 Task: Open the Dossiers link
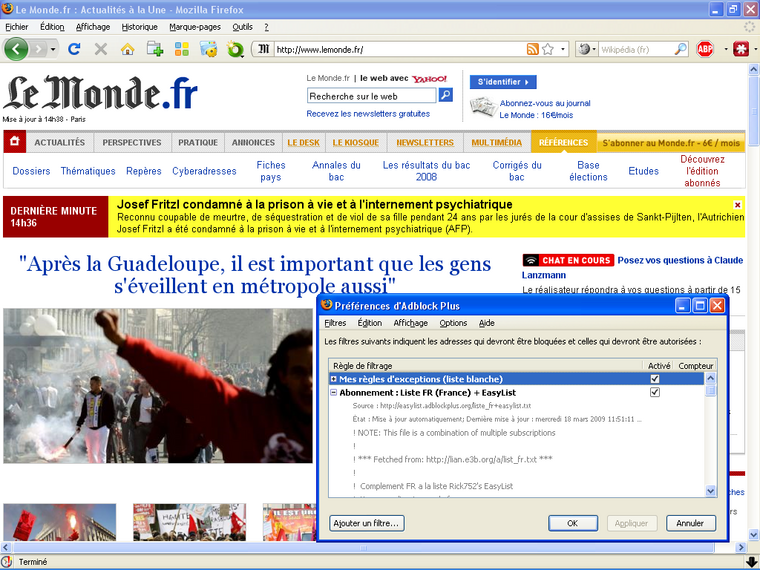coord(31,171)
